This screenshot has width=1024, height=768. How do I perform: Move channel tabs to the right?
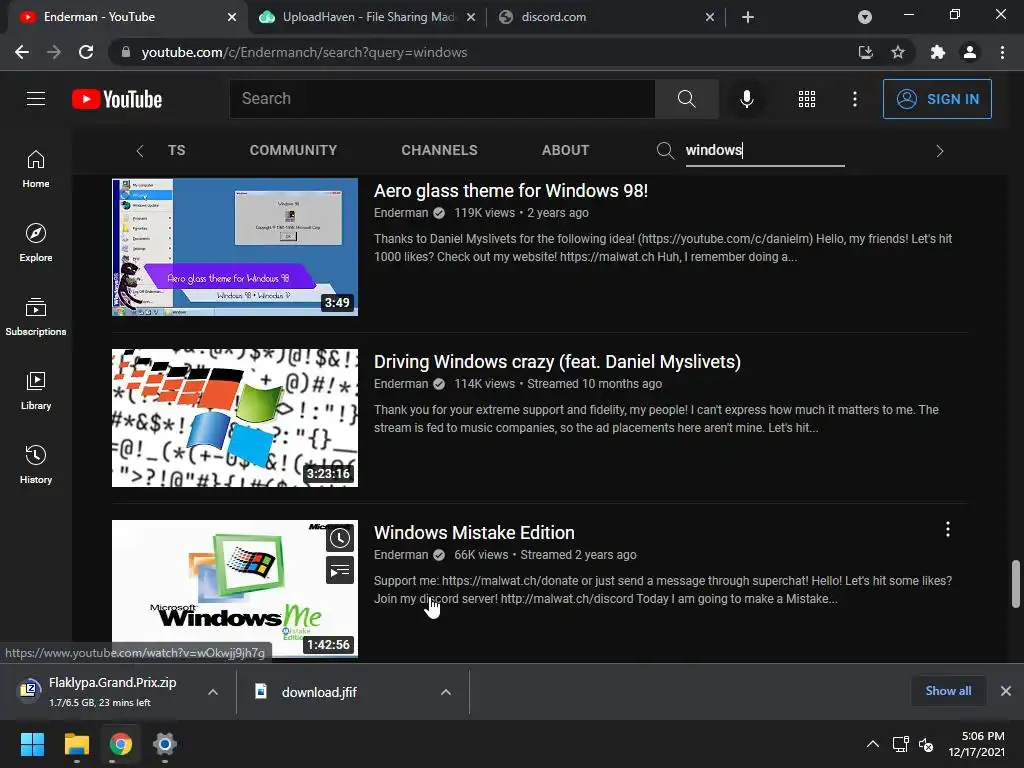pos(940,151)
